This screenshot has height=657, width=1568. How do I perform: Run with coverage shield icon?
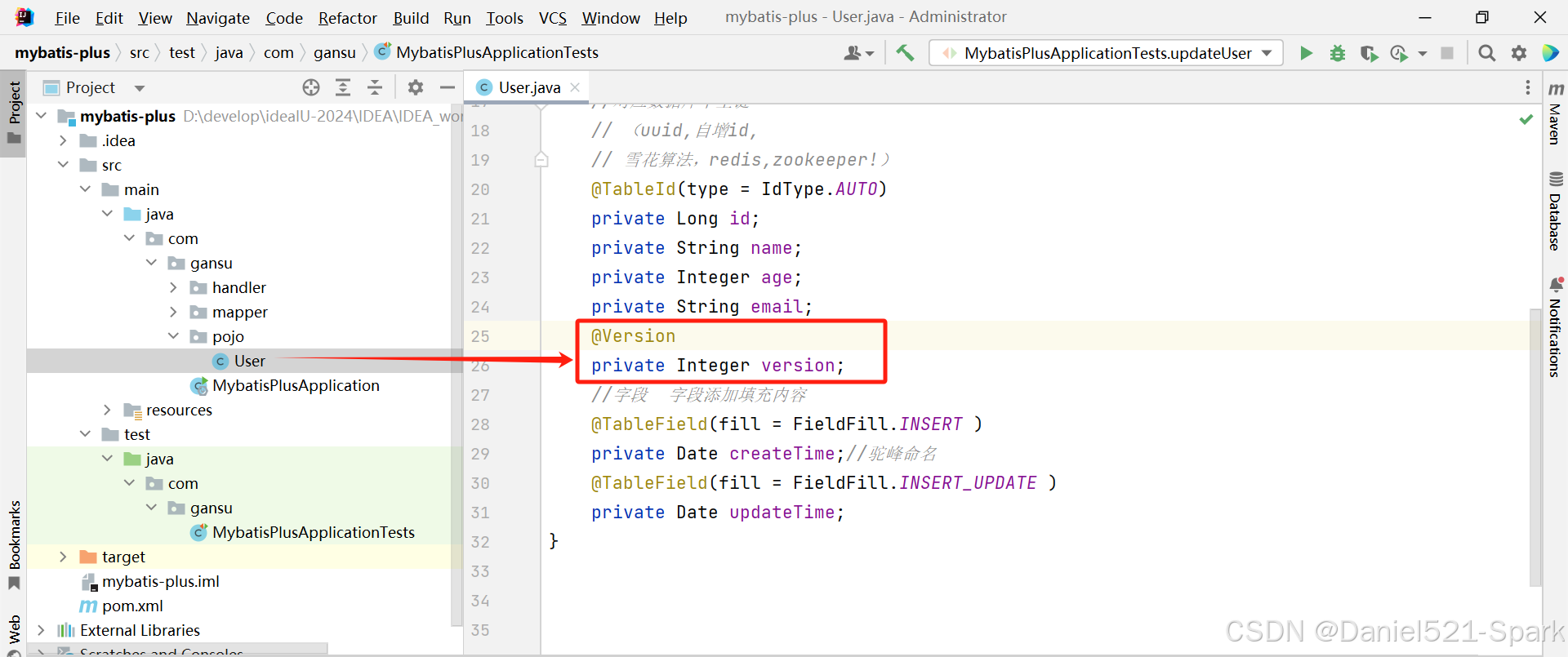coord(1369,53)
